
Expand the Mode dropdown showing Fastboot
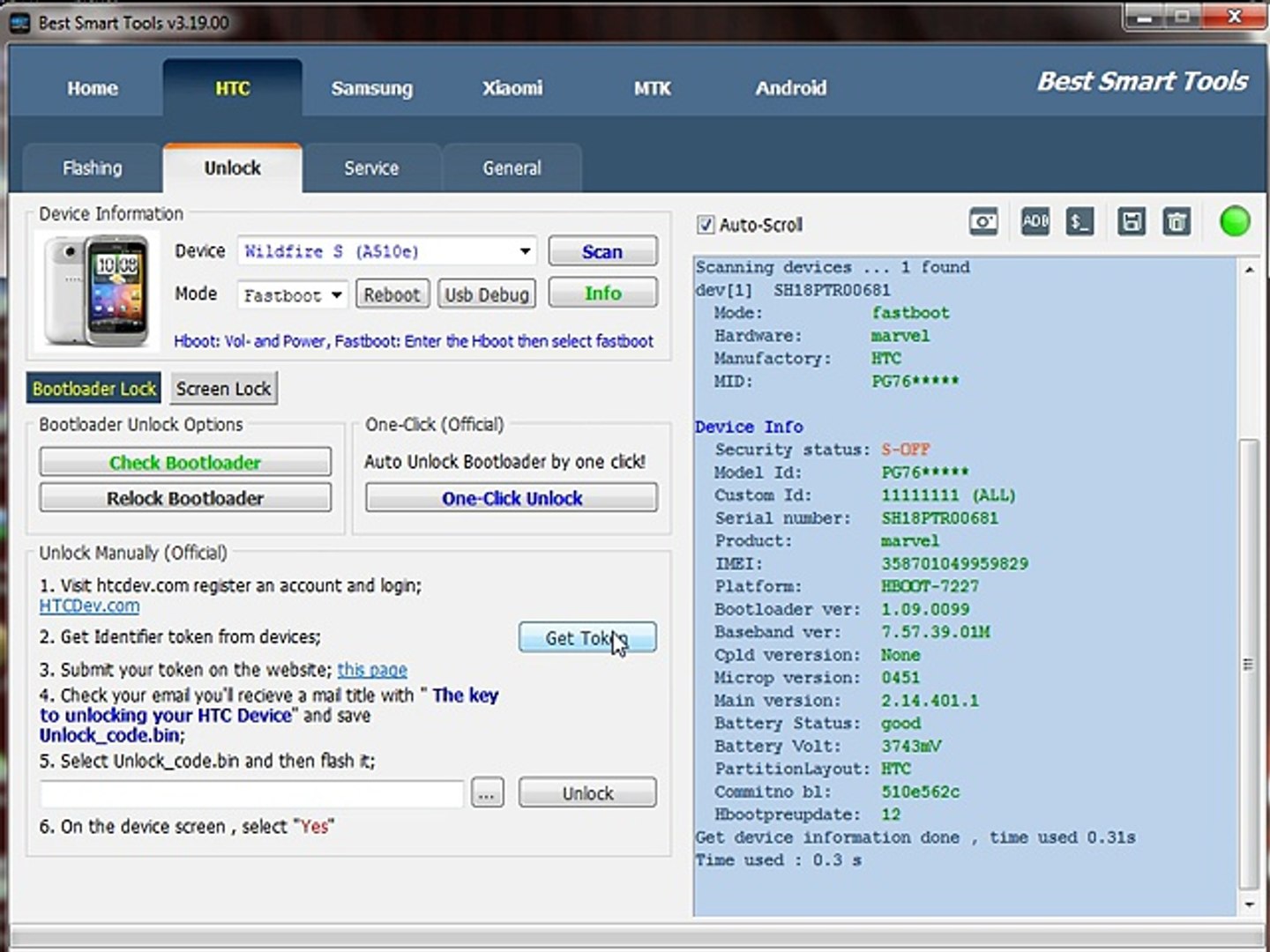[292, 295]
